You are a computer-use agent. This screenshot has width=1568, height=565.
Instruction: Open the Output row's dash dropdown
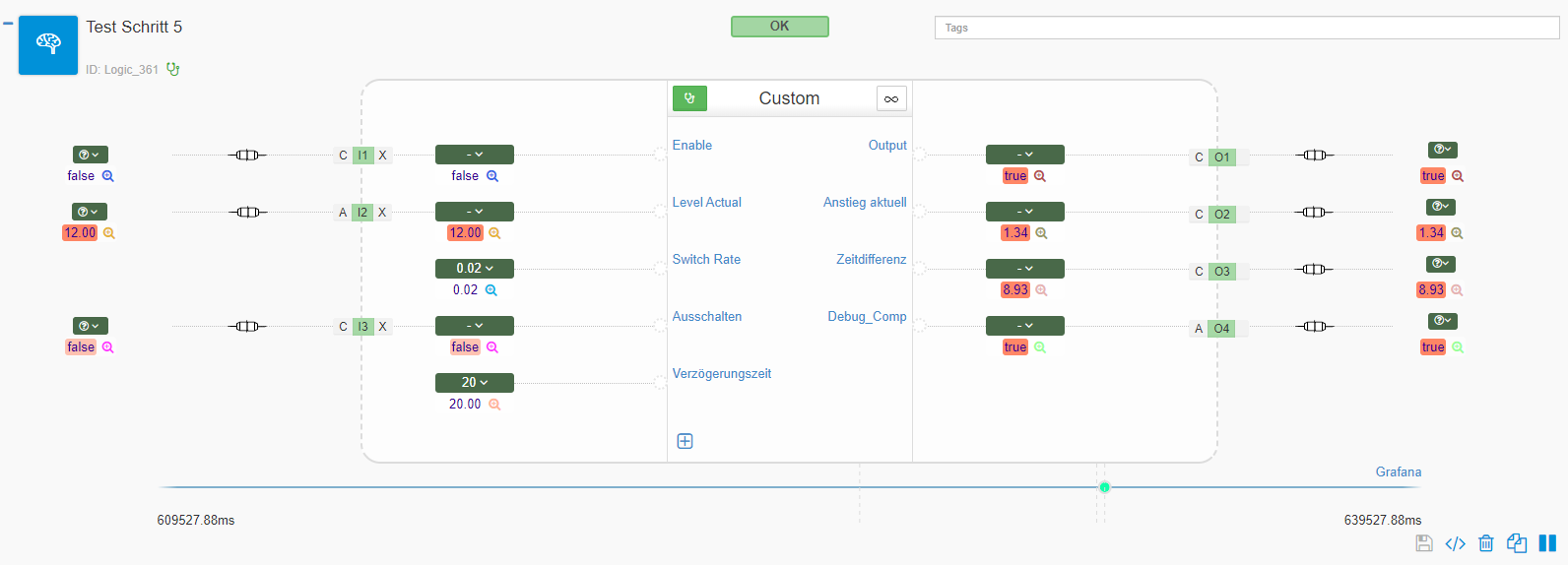click(1024, 155)
